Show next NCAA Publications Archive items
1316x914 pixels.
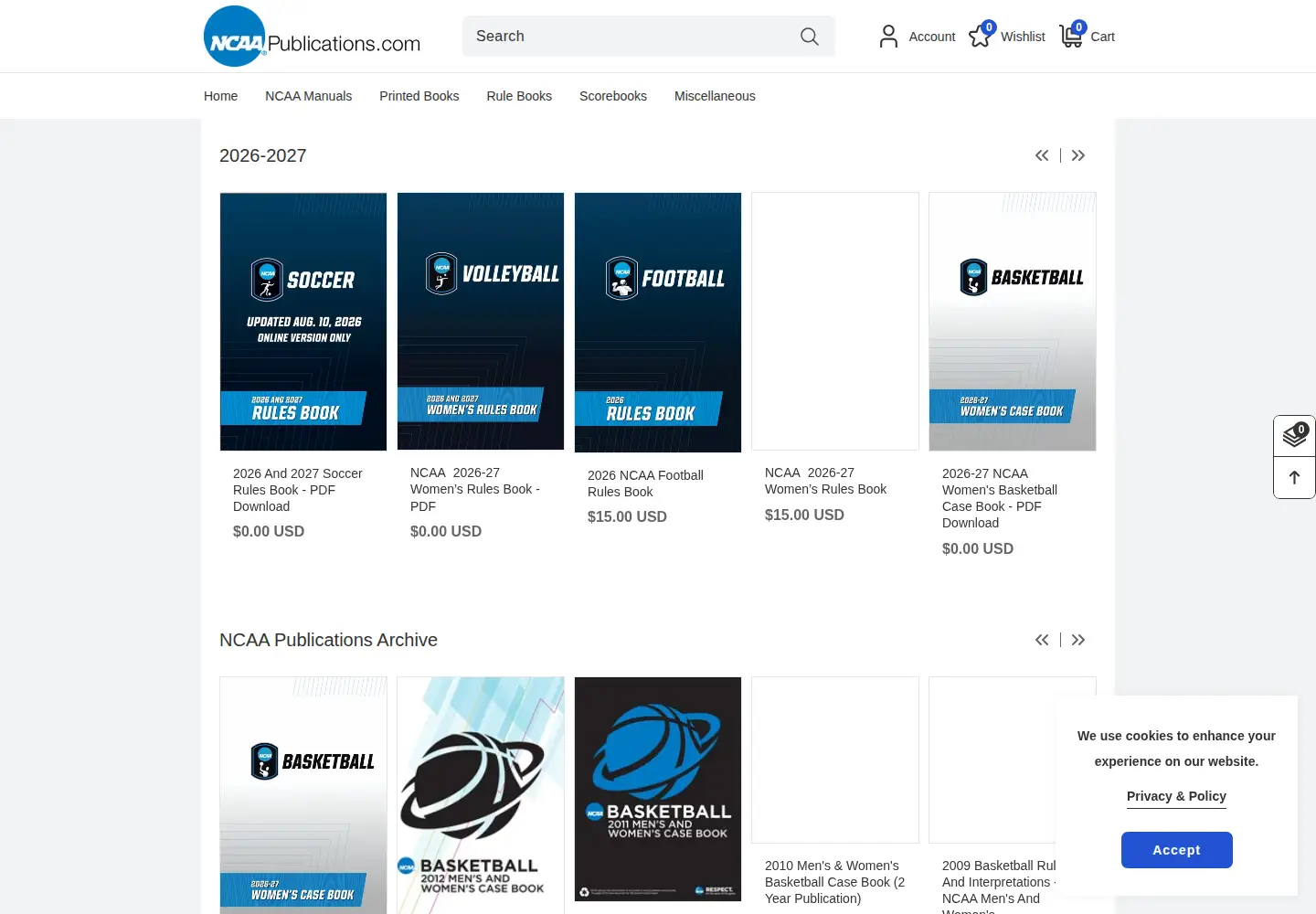[1078, 640]
